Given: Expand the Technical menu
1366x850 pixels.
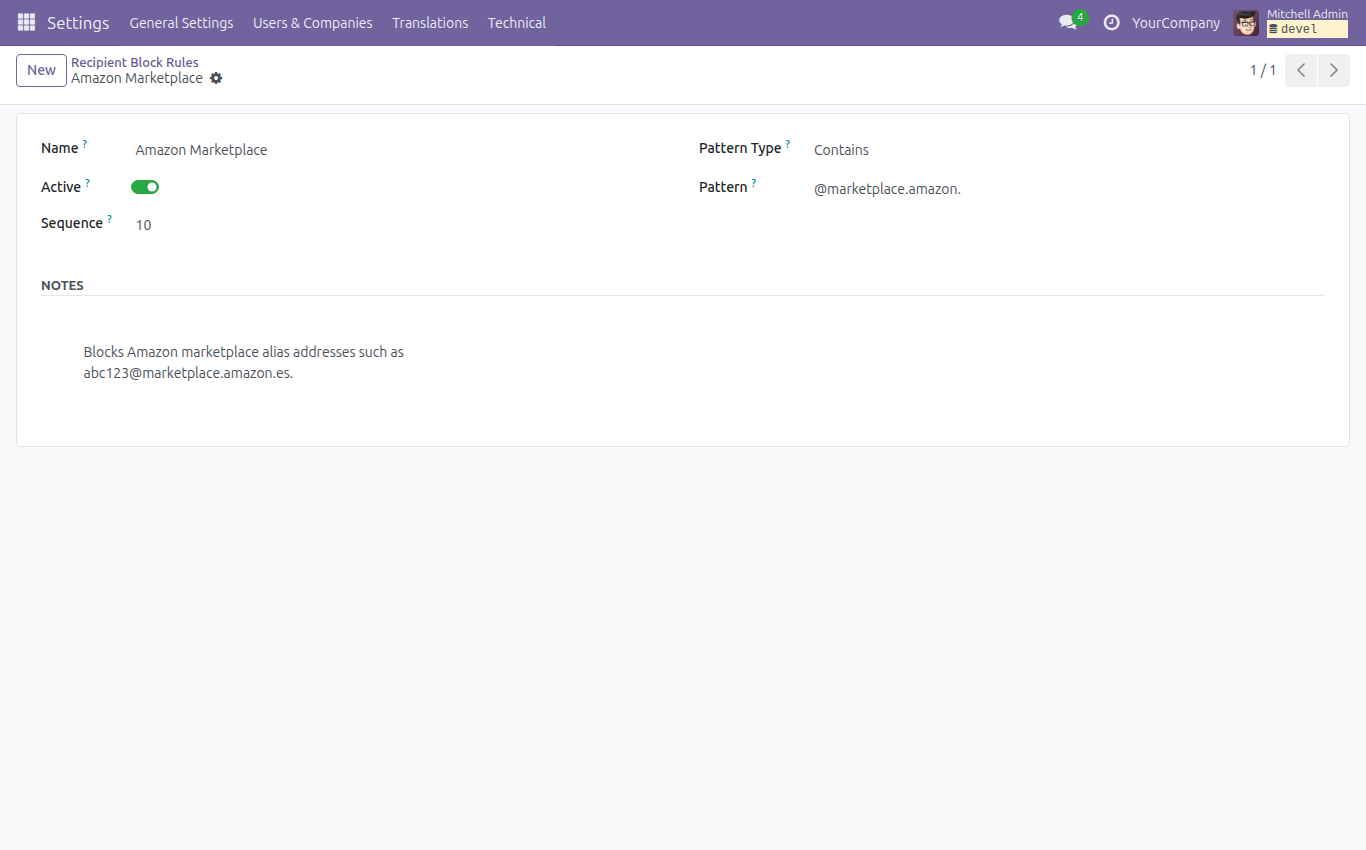Looking at the screenshot, I should [517, 22].
